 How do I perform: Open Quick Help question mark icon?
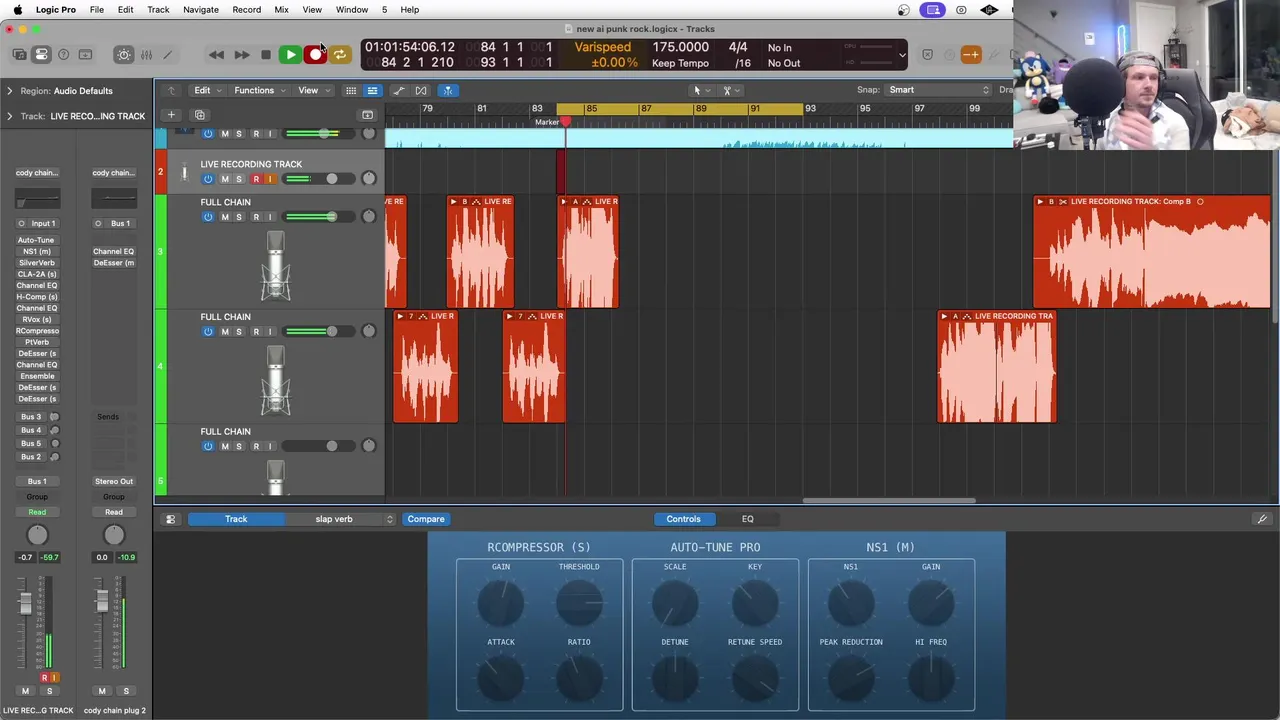[x=63, y=54]
